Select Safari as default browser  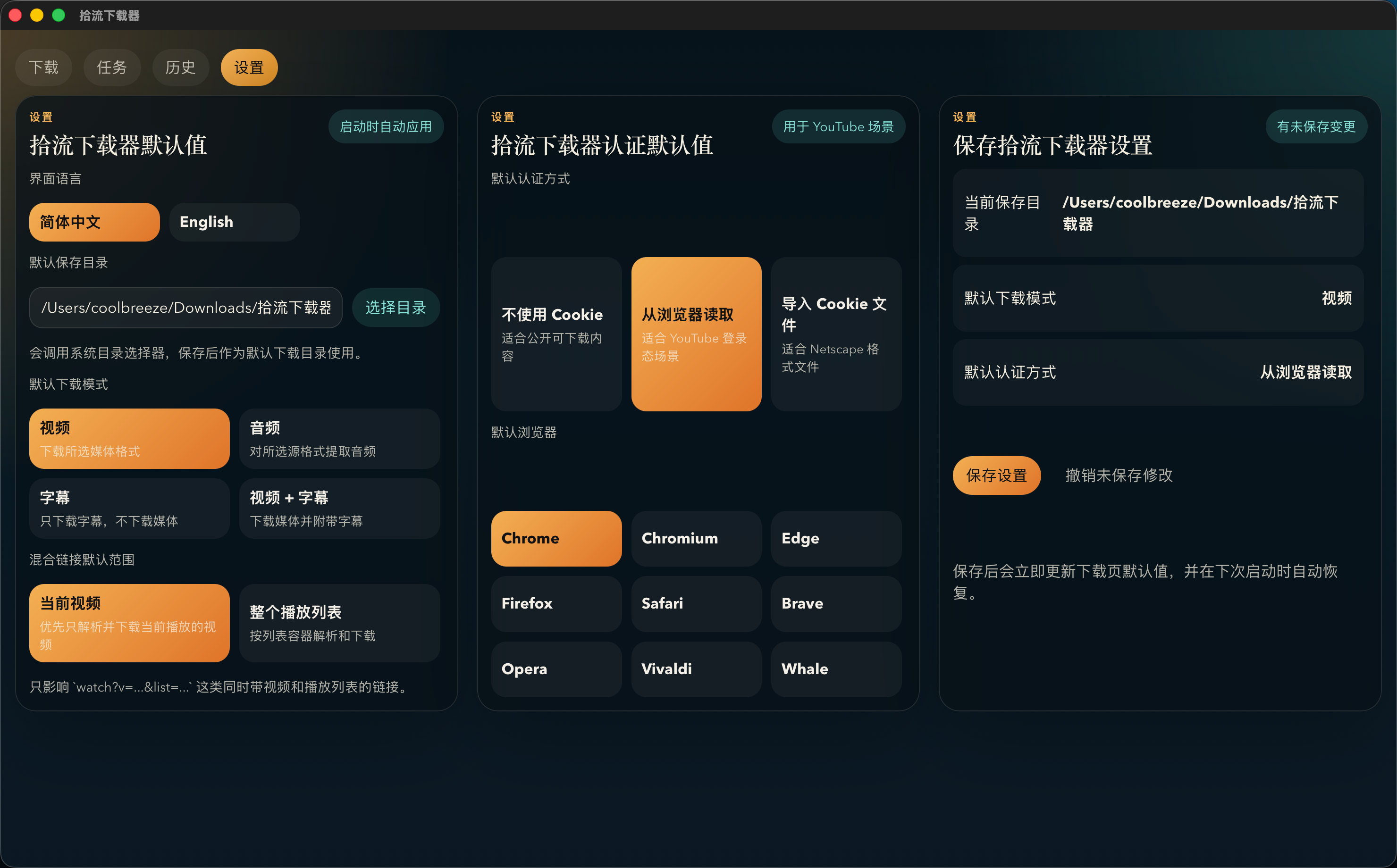[696, 603]
